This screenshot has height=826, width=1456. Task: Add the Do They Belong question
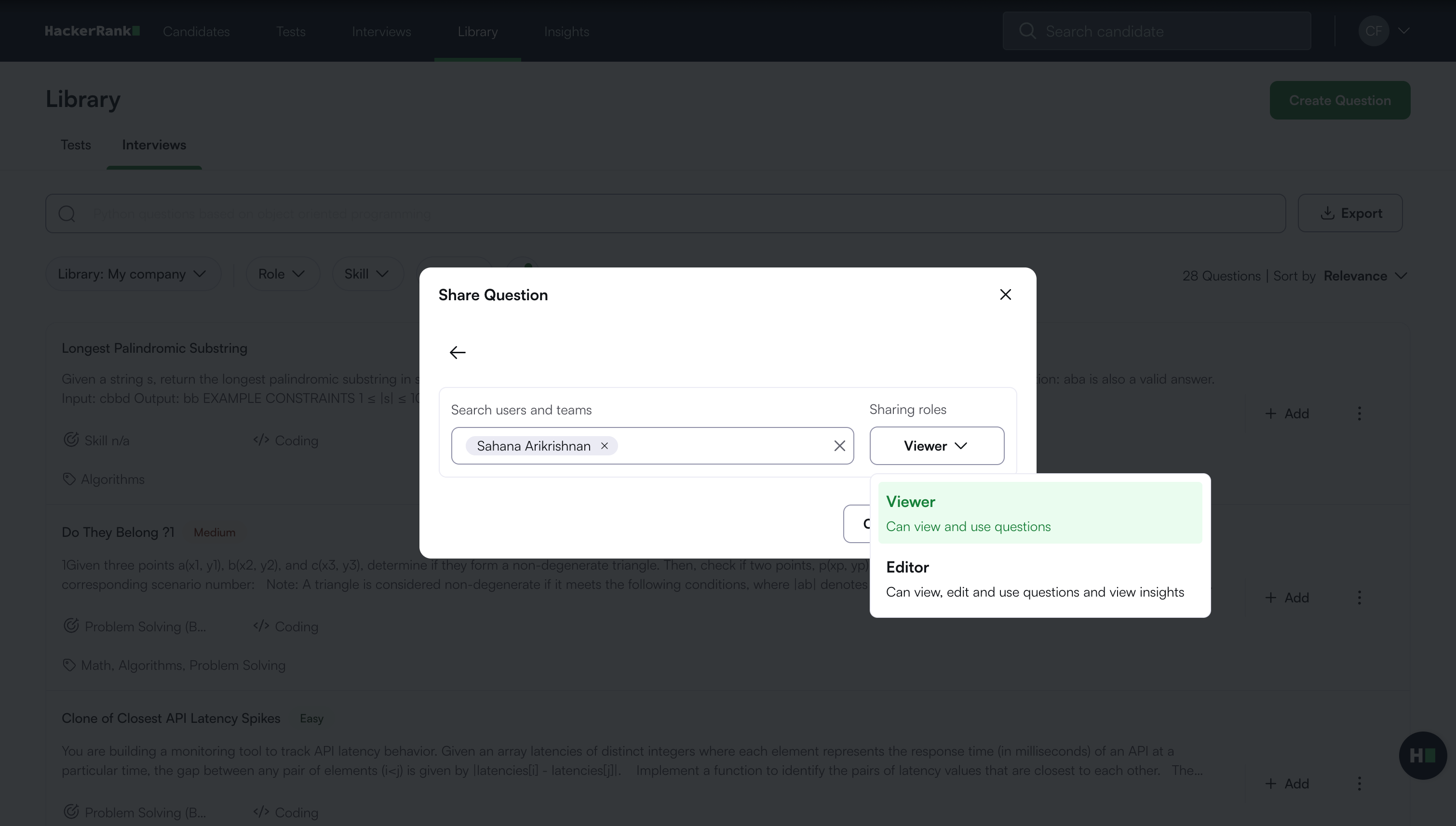[x=1286, y=598]
